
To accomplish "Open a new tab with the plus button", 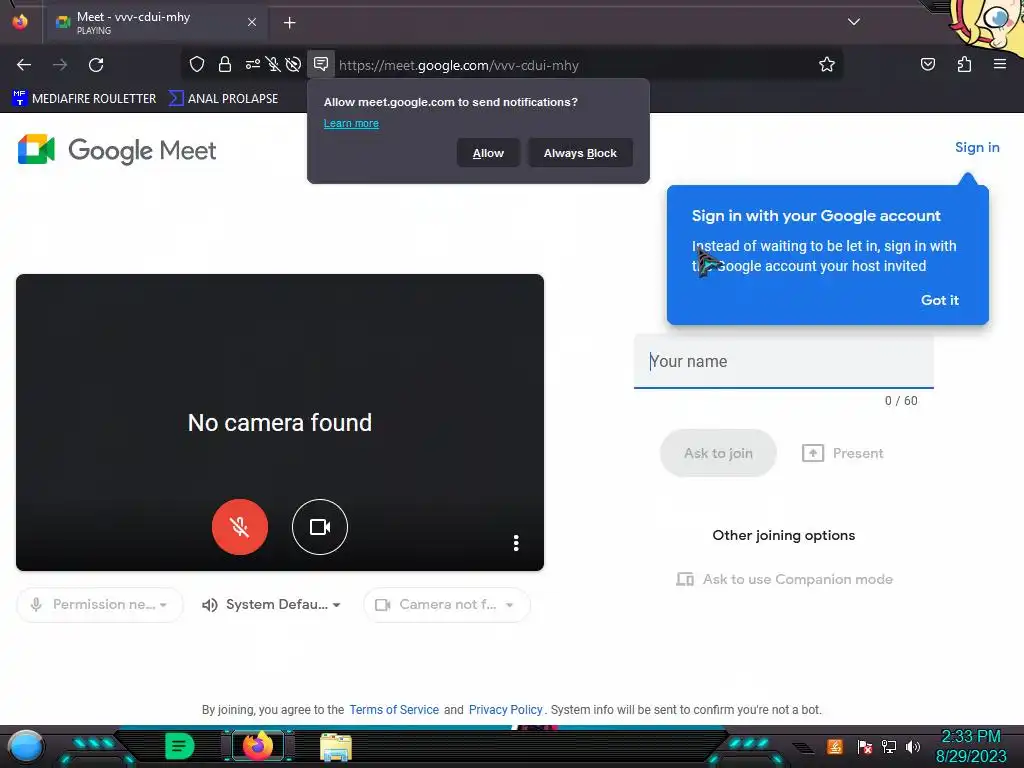I will 289,23.
